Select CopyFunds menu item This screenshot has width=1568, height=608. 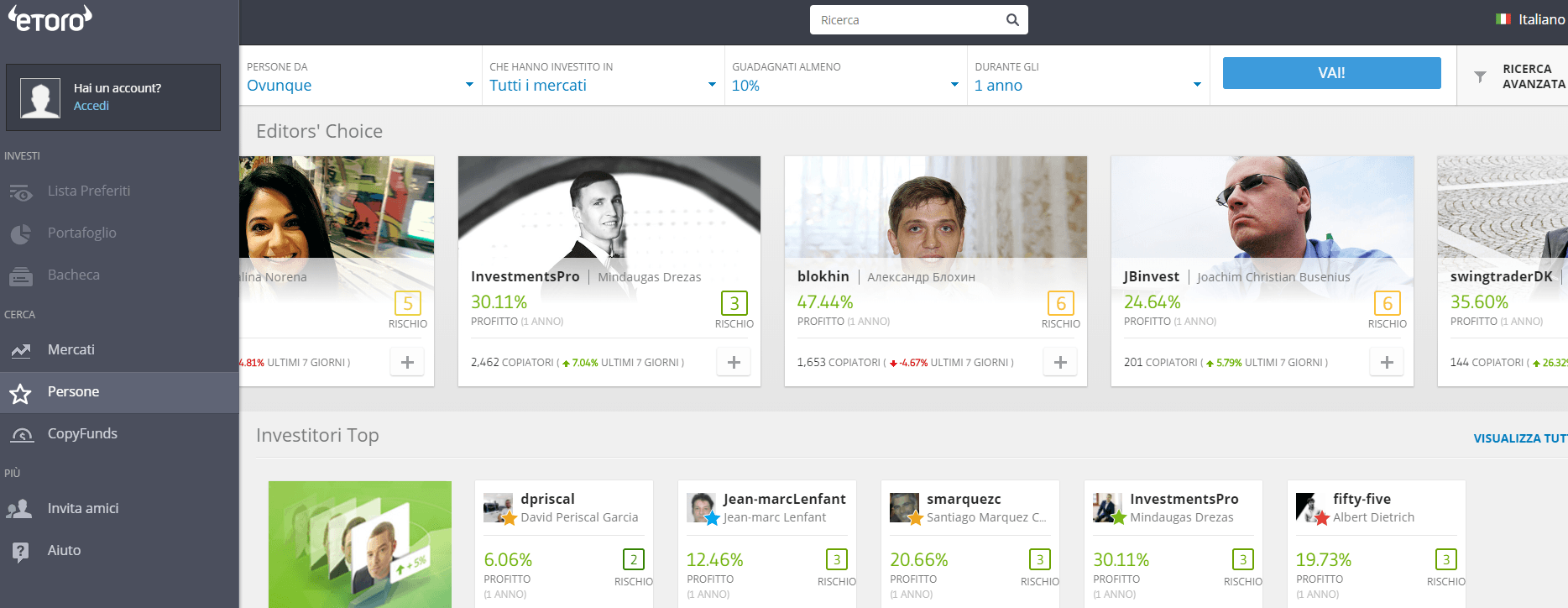(119, 434)
